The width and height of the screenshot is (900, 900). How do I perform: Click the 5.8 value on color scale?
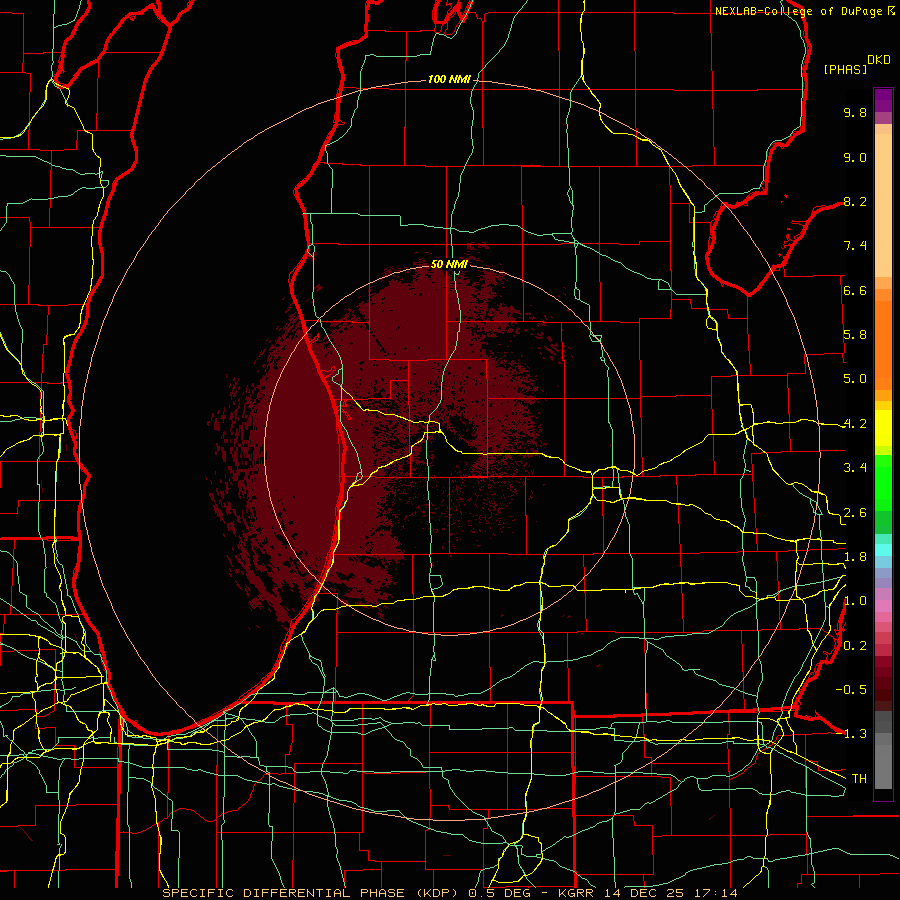pos(855,335)
